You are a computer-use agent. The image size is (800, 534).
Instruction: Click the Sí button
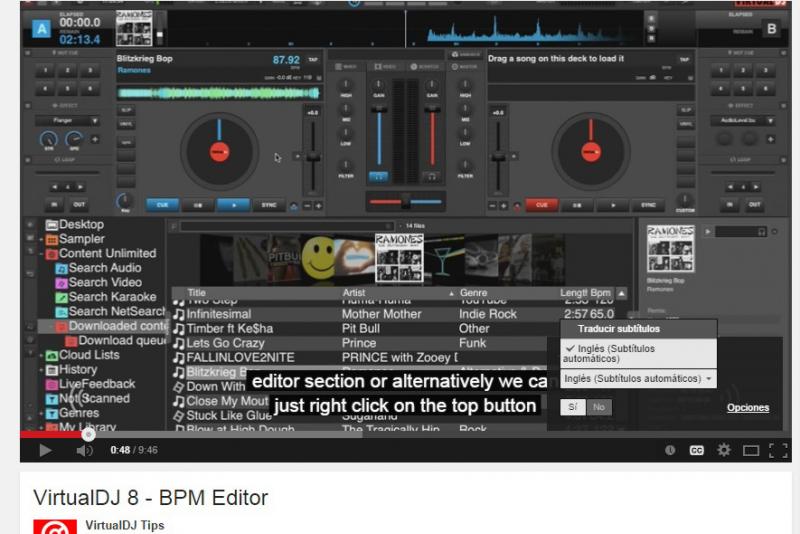pyautogui.click(x=572, y=407)
